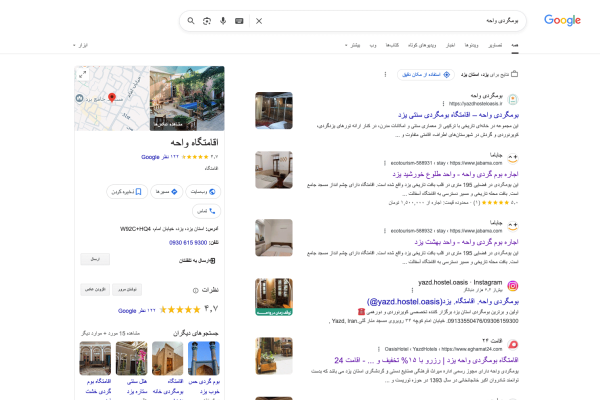Click inside the search text field
This screenshot has width=600, height=400.
(x=390, y=21)
